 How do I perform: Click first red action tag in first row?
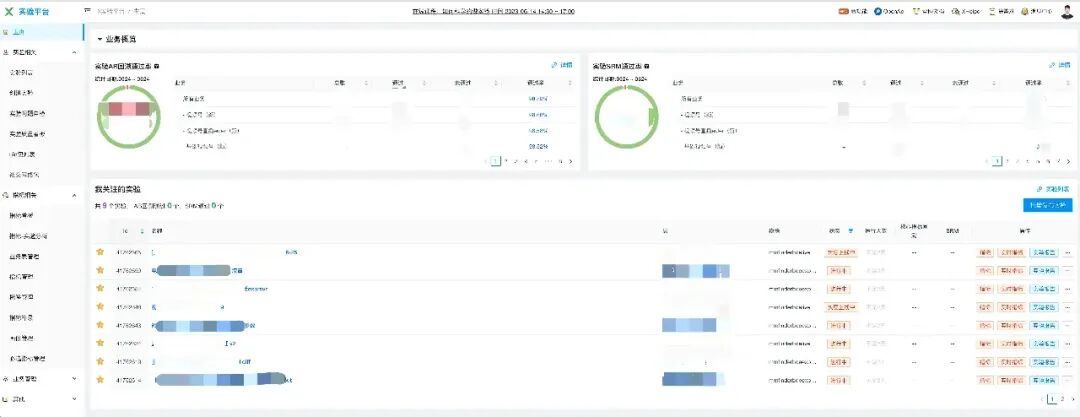pyautogui.click(x=984, y=252)
